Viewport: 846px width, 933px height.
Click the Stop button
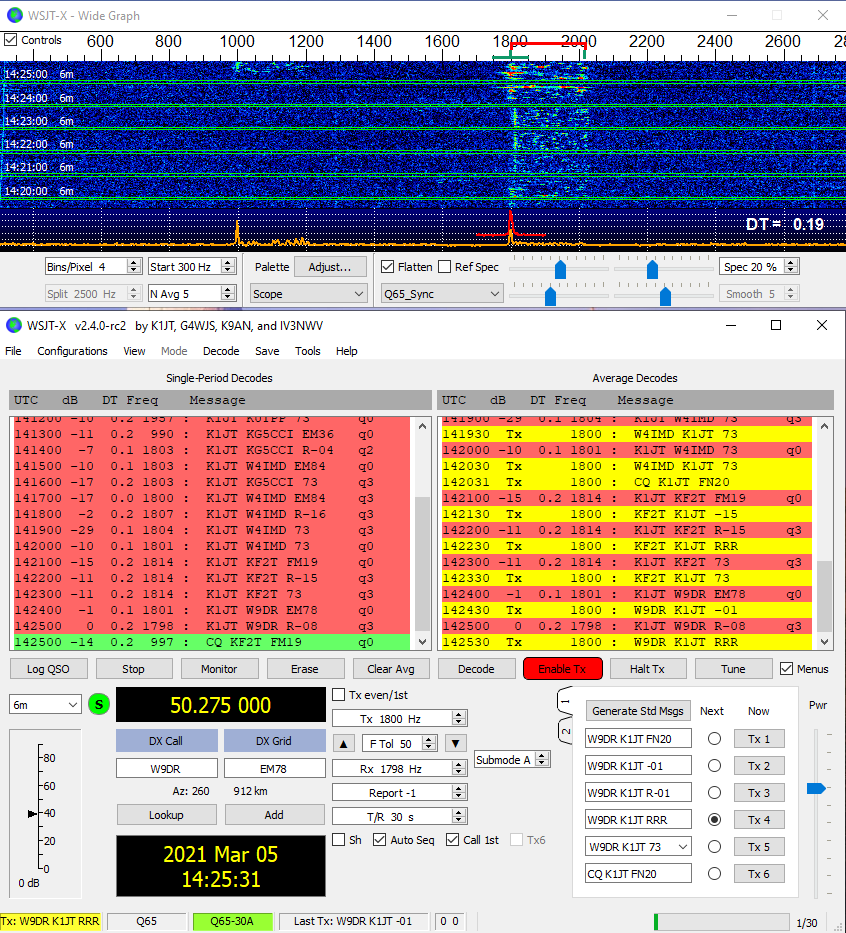tap(133, 669)
